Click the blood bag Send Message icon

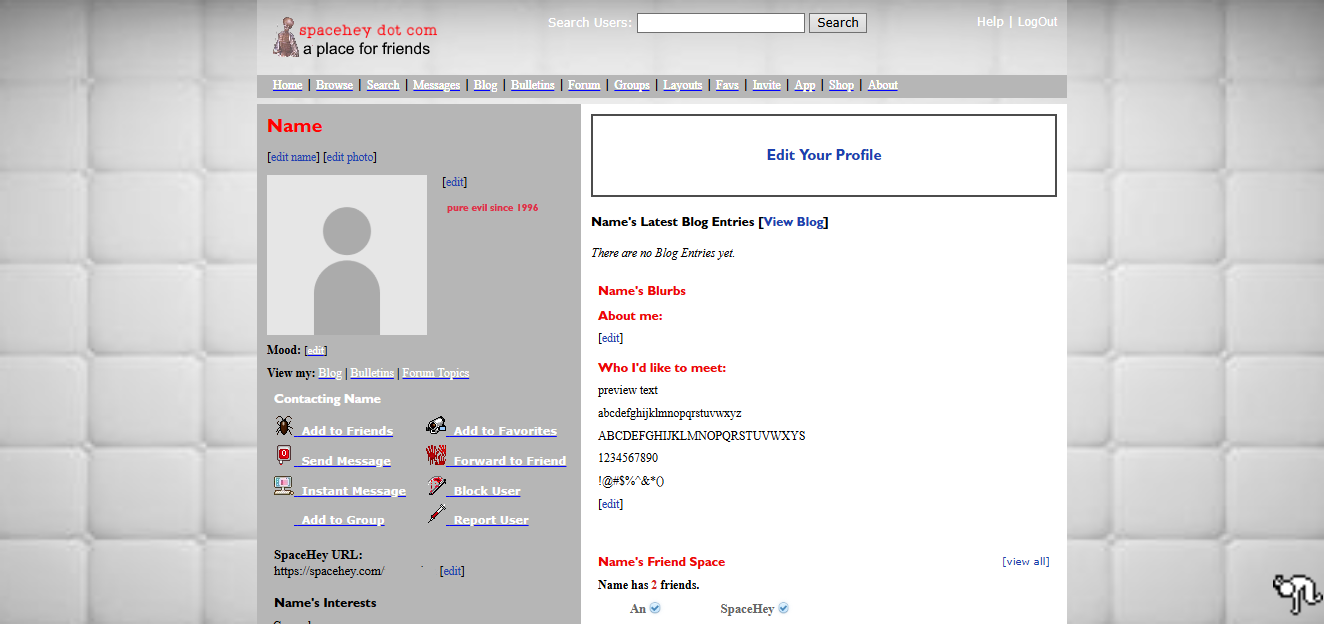coord(284,456)
